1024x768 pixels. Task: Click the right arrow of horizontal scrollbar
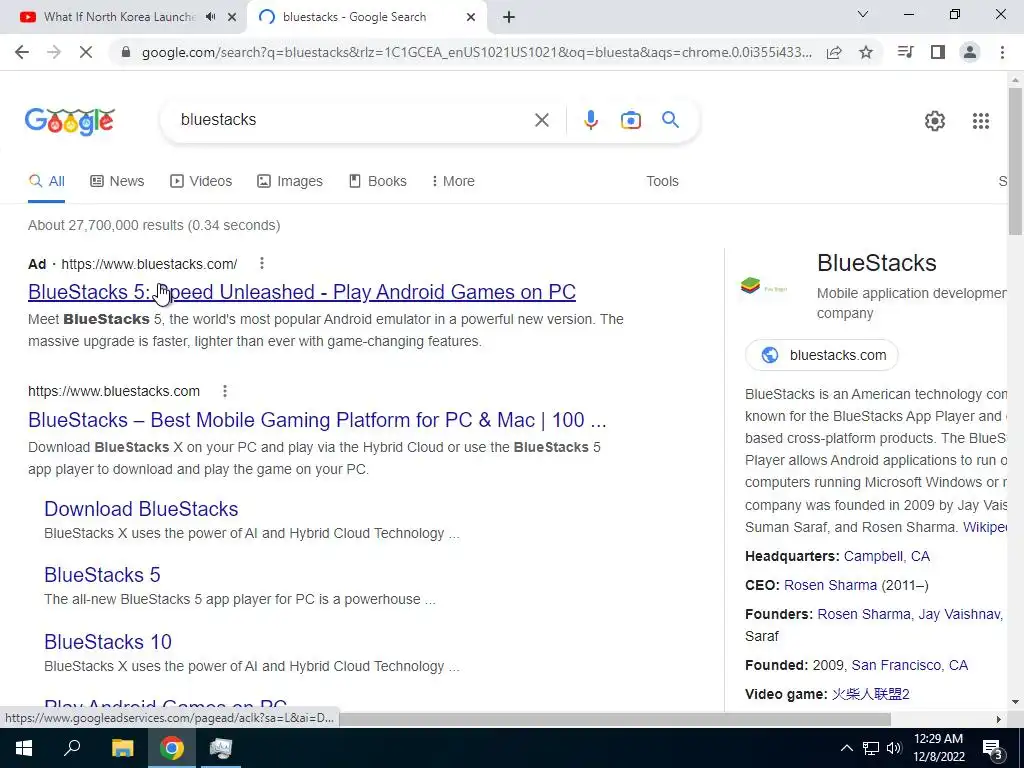coord(999,719)
